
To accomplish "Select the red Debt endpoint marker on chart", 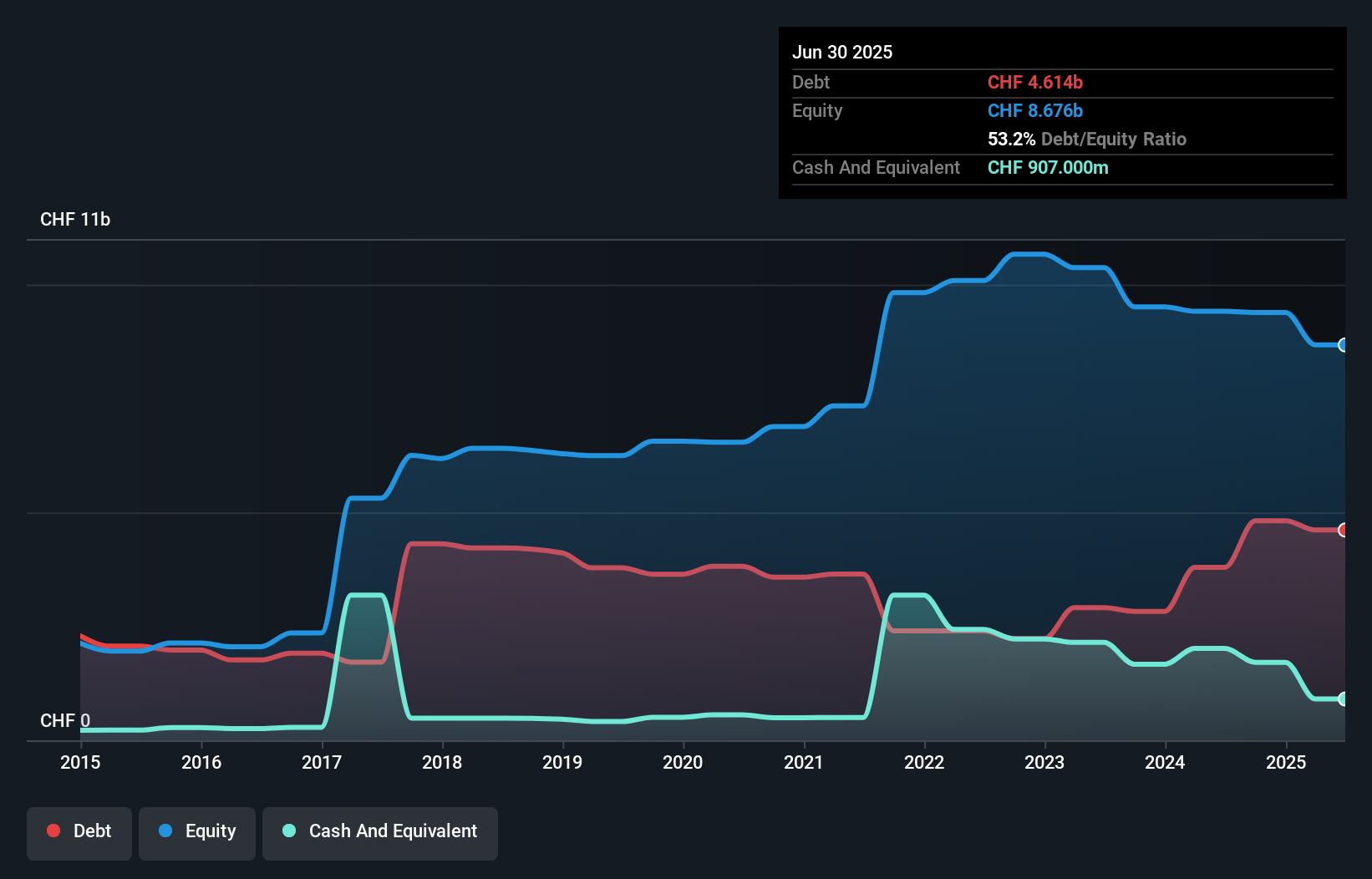I will click(1343, 530).
